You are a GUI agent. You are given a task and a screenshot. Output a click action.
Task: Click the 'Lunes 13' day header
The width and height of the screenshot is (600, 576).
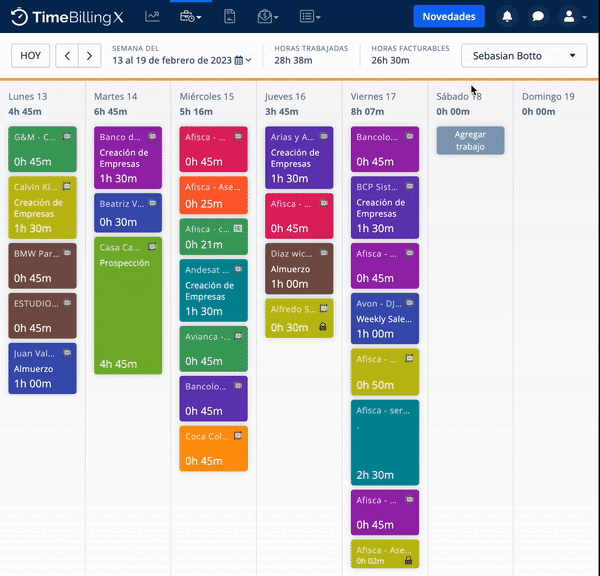[x=28, y=96]
